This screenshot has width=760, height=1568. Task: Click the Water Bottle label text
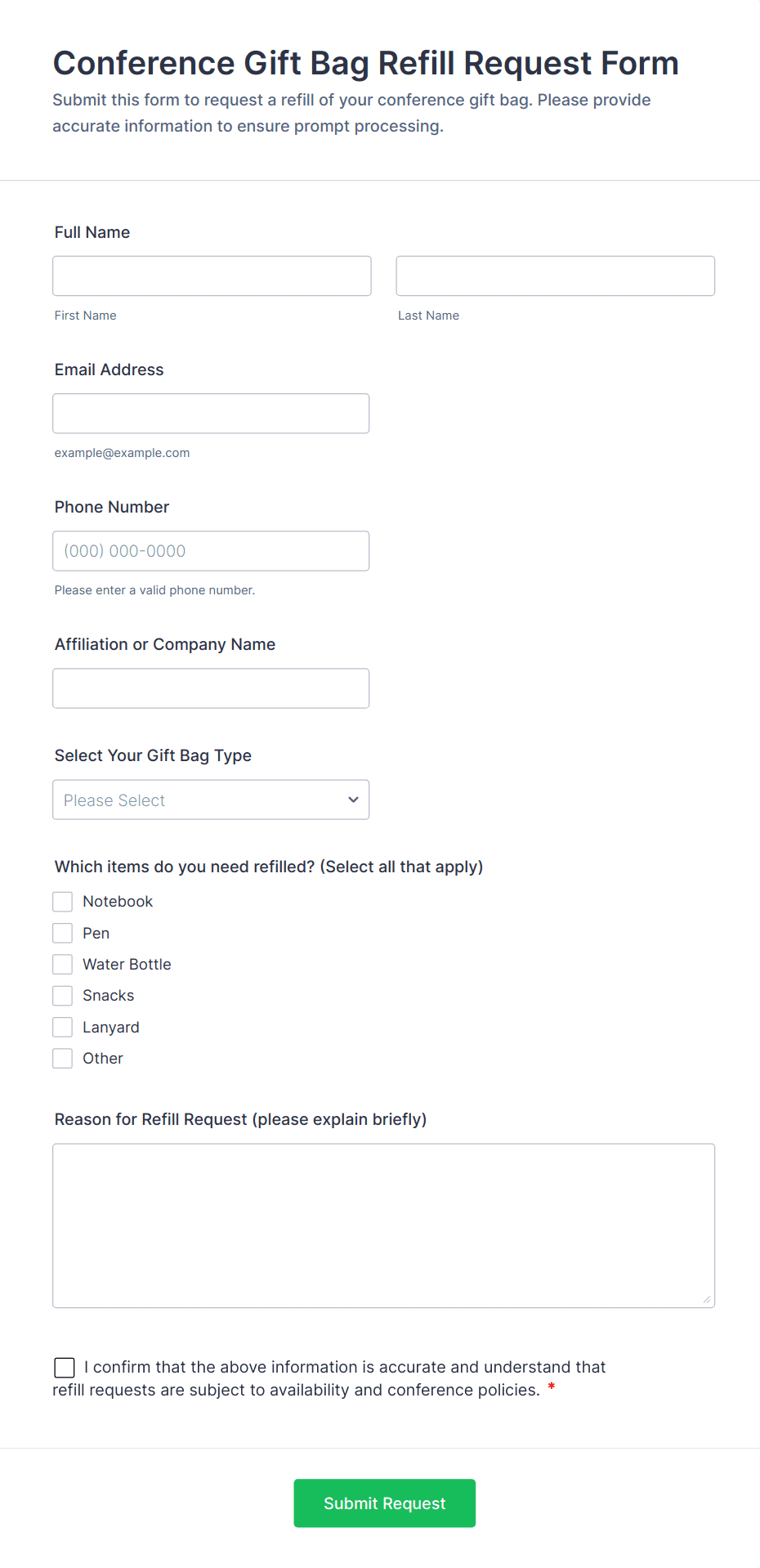127,965
